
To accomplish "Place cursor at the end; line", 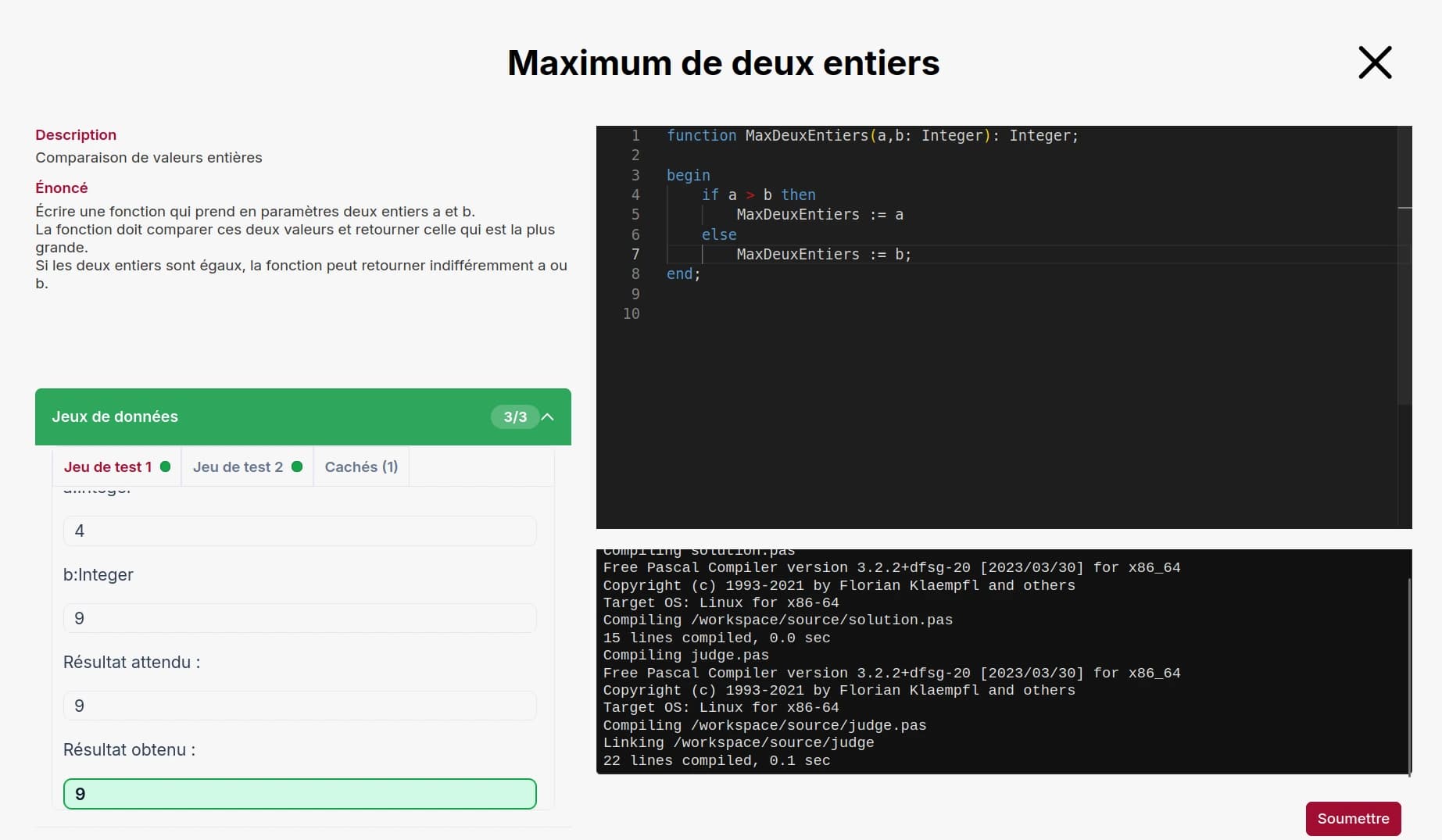I will point(683,274).
